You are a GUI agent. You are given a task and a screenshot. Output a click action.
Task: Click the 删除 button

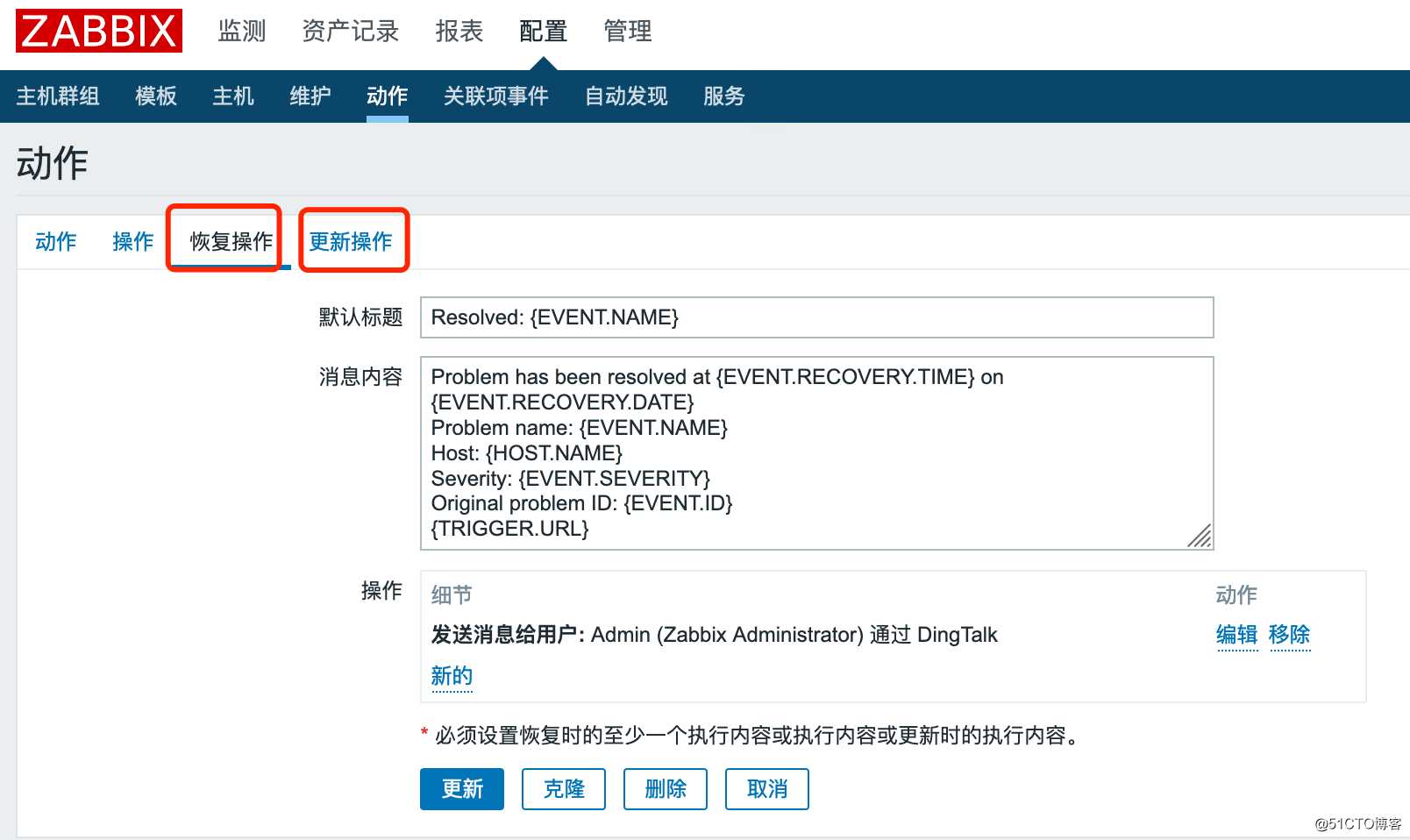(x=666, y=789)
